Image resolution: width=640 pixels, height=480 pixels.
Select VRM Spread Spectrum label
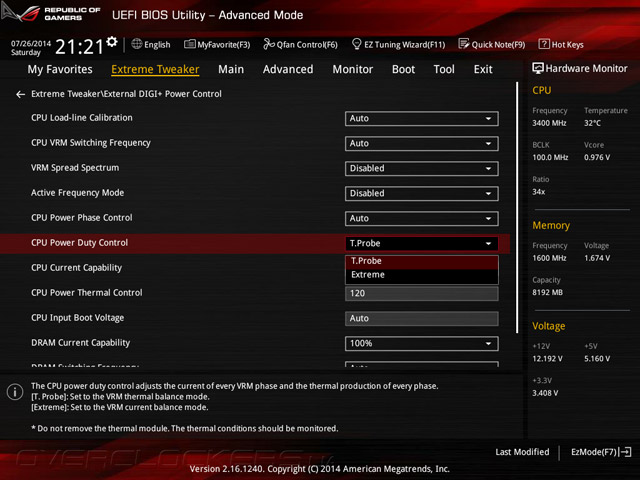tap(75, 168)
